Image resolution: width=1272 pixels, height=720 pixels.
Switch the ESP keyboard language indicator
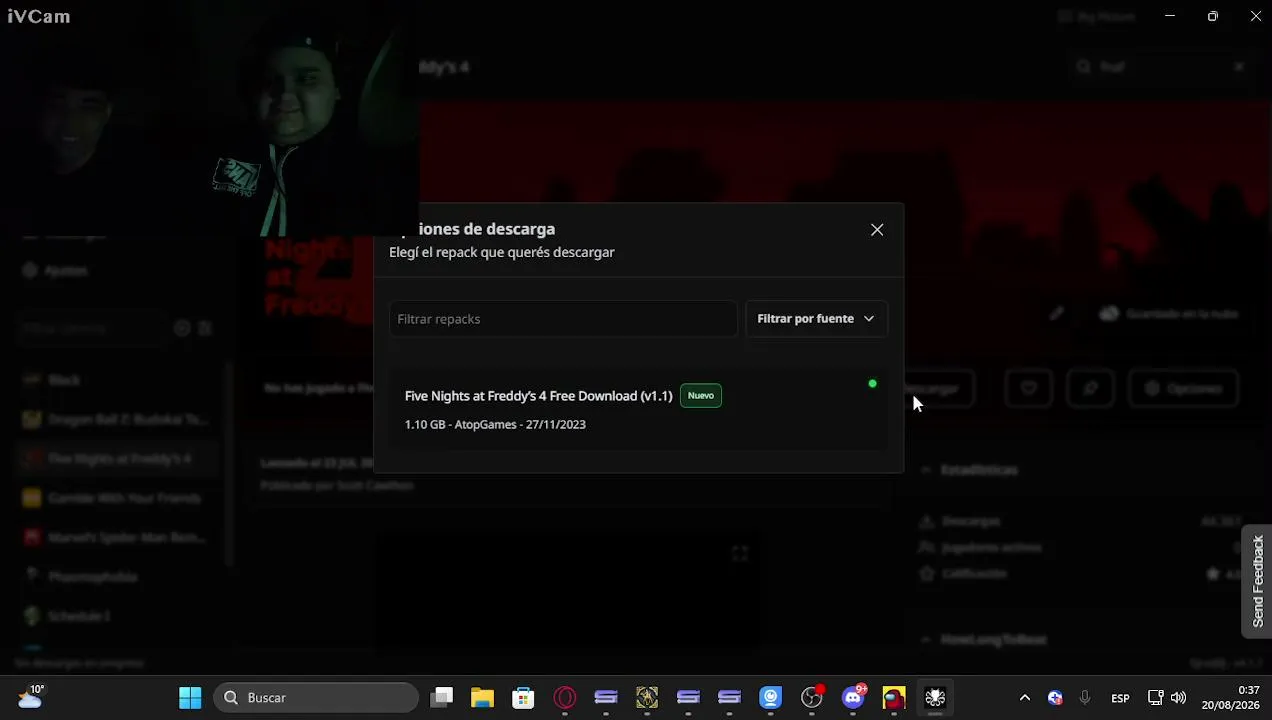coord(1120,698)
